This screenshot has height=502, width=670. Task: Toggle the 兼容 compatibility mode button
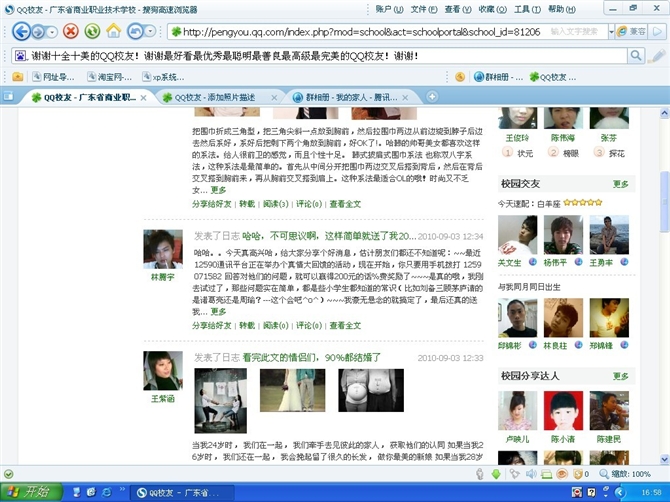point(631,32)
